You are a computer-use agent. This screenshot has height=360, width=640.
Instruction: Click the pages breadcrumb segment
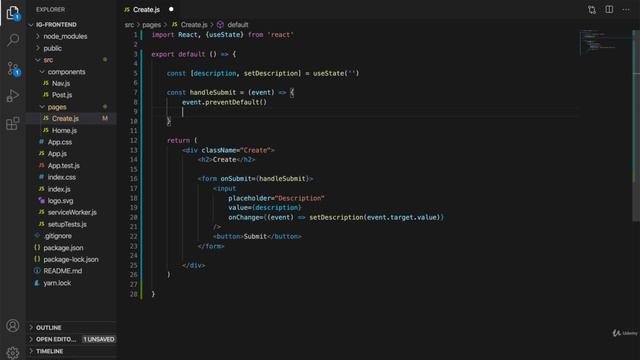click(x=151, y=25)
